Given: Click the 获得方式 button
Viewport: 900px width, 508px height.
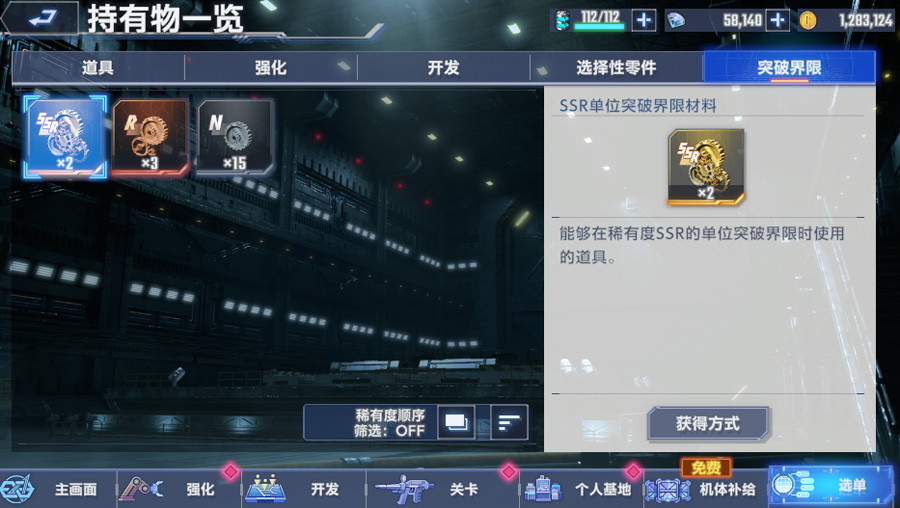Looking at the screenshot, I should click(708, 424).
